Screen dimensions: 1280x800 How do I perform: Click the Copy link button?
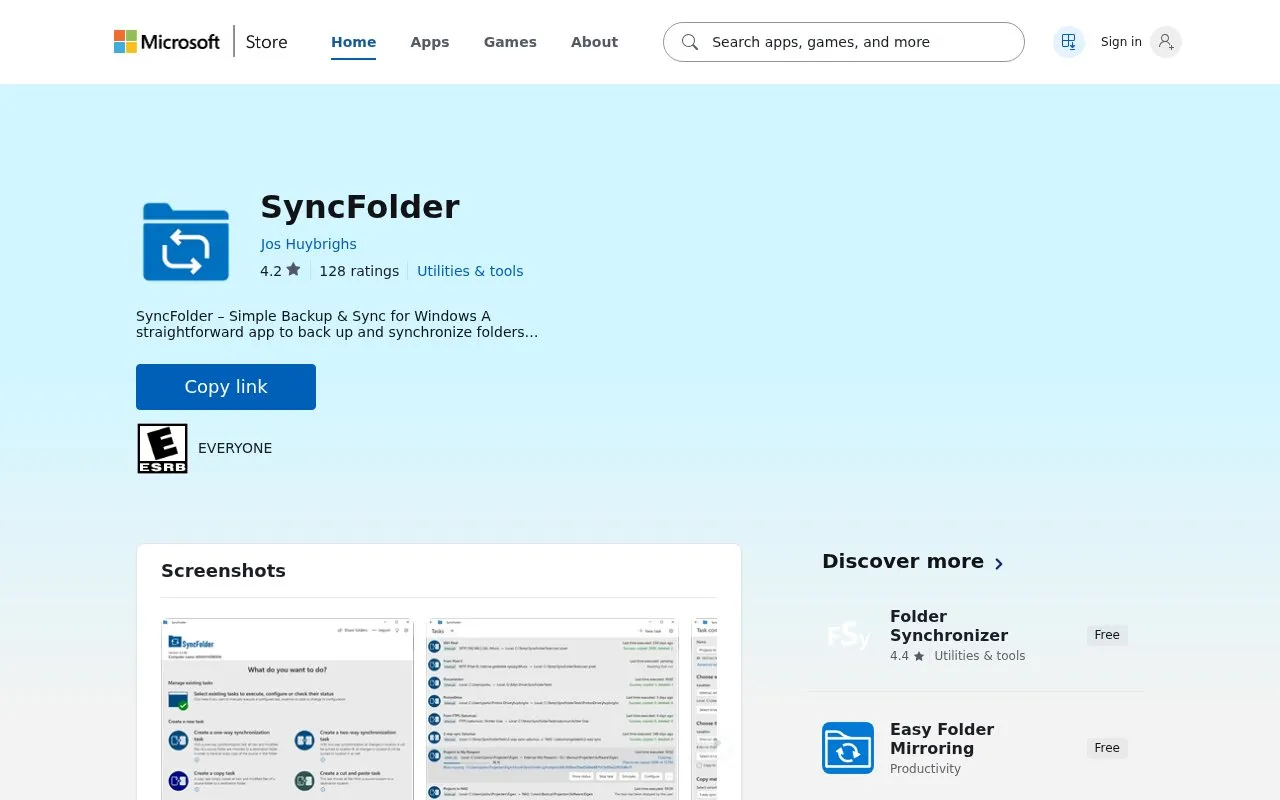(226, 387)
